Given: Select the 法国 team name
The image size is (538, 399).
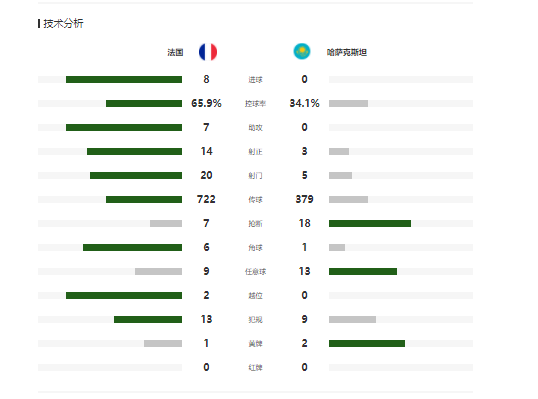Looking at the screenshot, I should pyautogui.click(x=175, y=52).
